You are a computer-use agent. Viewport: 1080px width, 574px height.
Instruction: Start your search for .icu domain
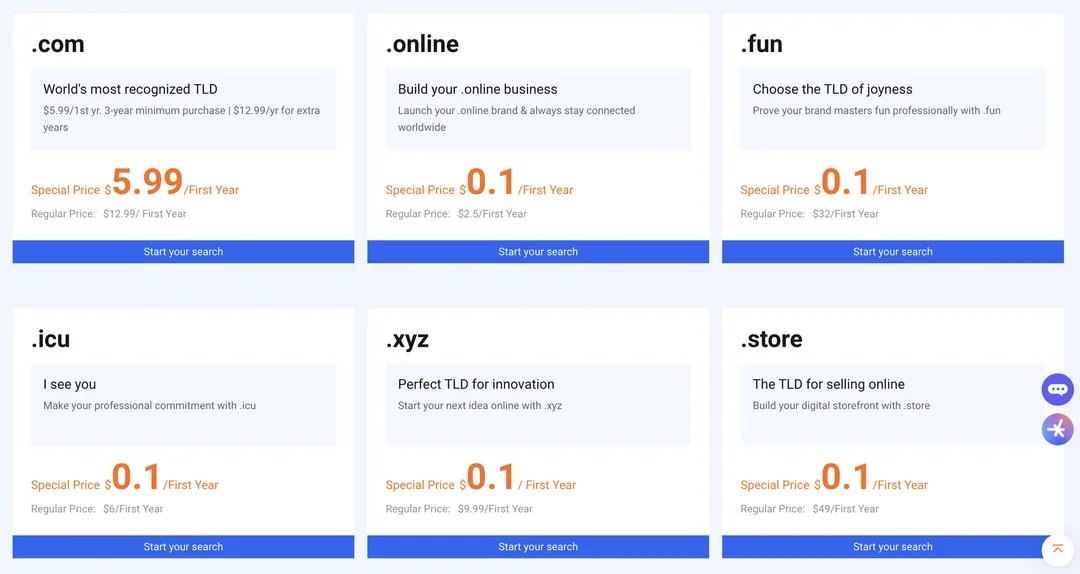coord(183,546)
